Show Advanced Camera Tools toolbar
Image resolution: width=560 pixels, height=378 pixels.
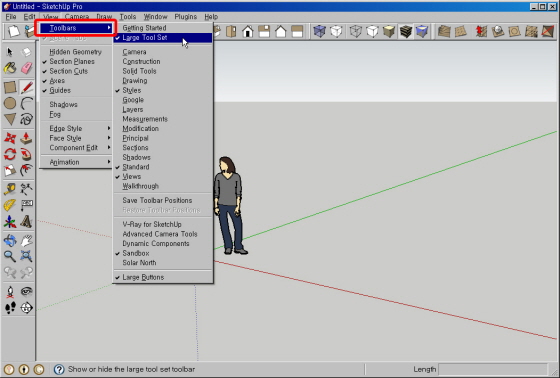[x=163, y=234]
